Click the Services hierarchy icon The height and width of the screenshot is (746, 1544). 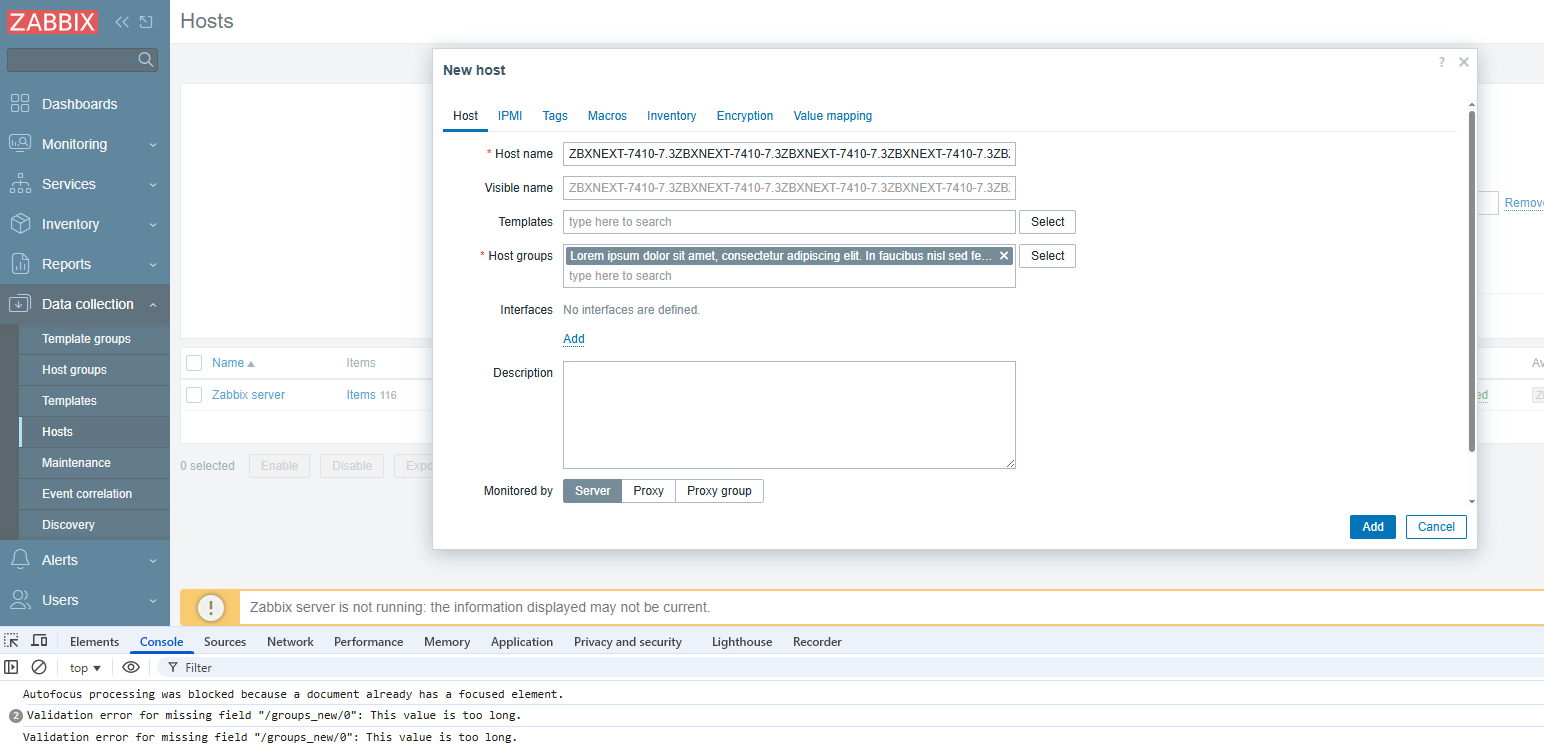[x=20, y=184]
